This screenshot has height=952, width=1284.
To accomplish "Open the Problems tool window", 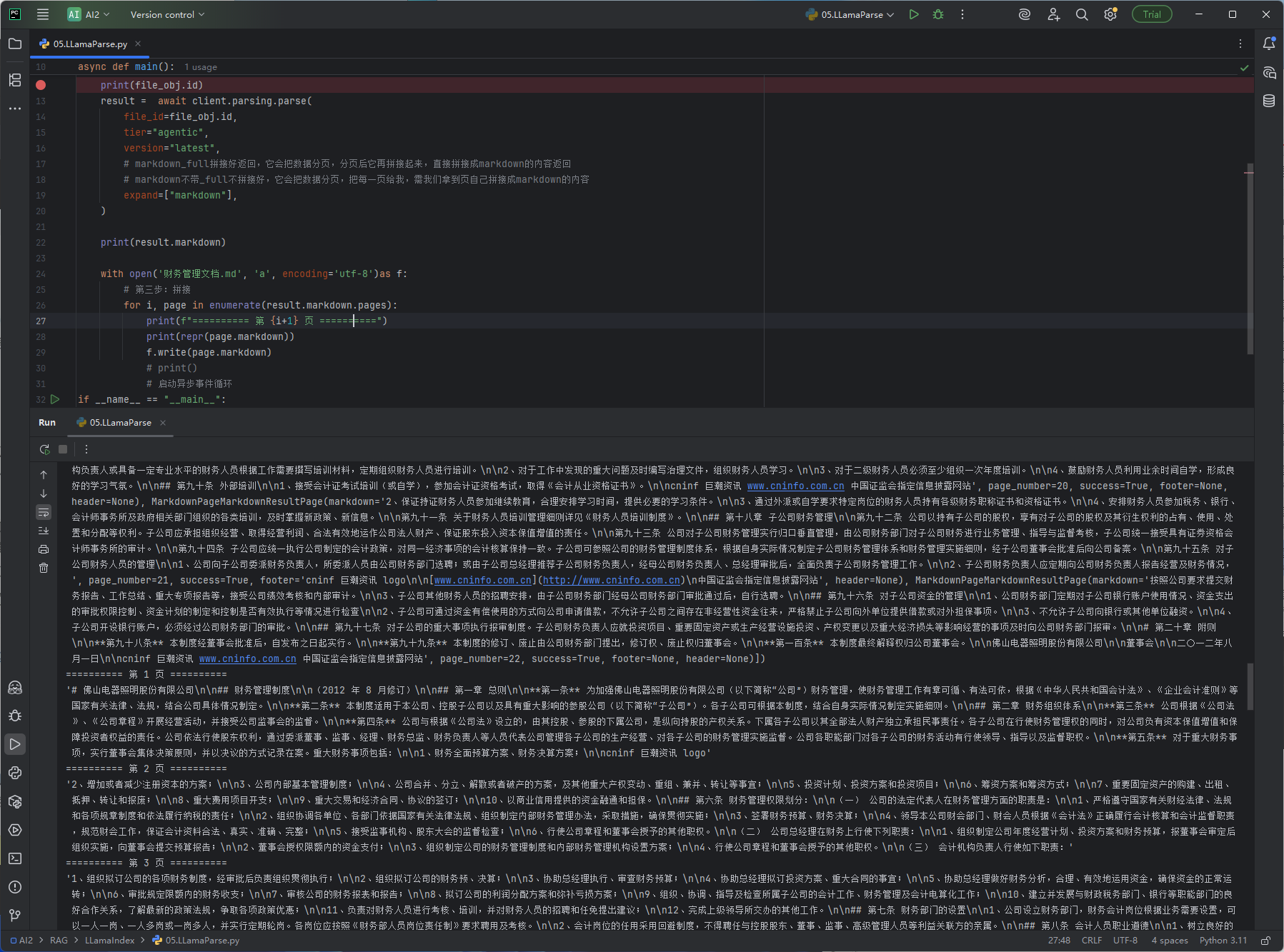I will tap(15, 887).
